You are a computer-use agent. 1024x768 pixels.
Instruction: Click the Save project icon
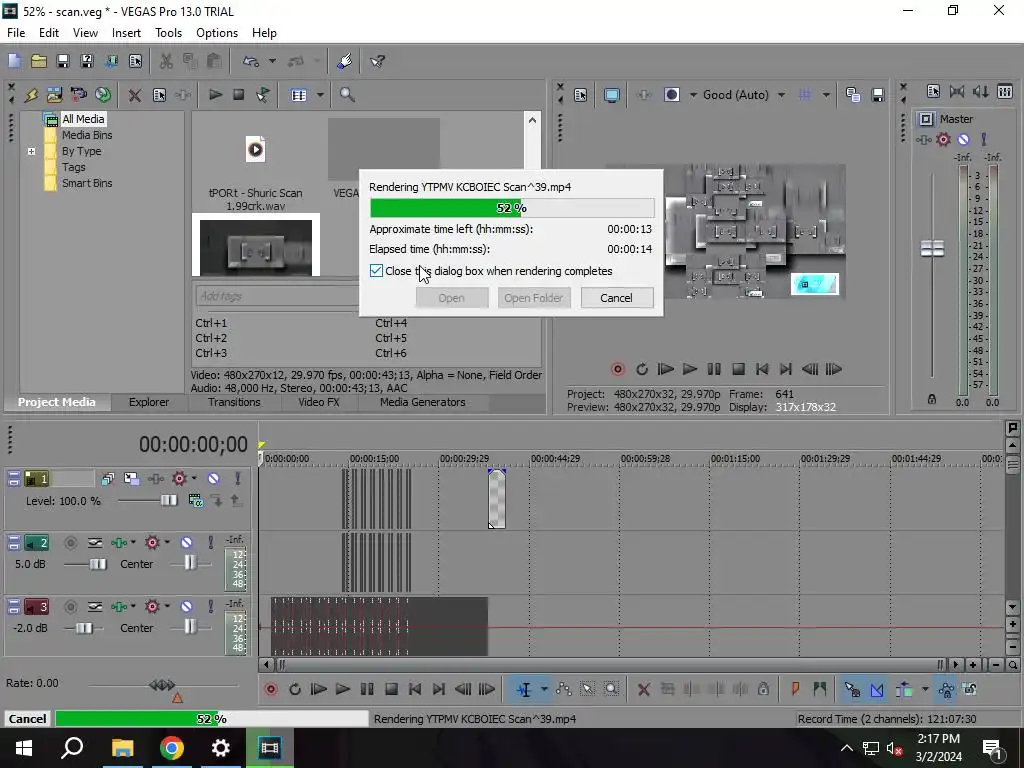[63, 61]
